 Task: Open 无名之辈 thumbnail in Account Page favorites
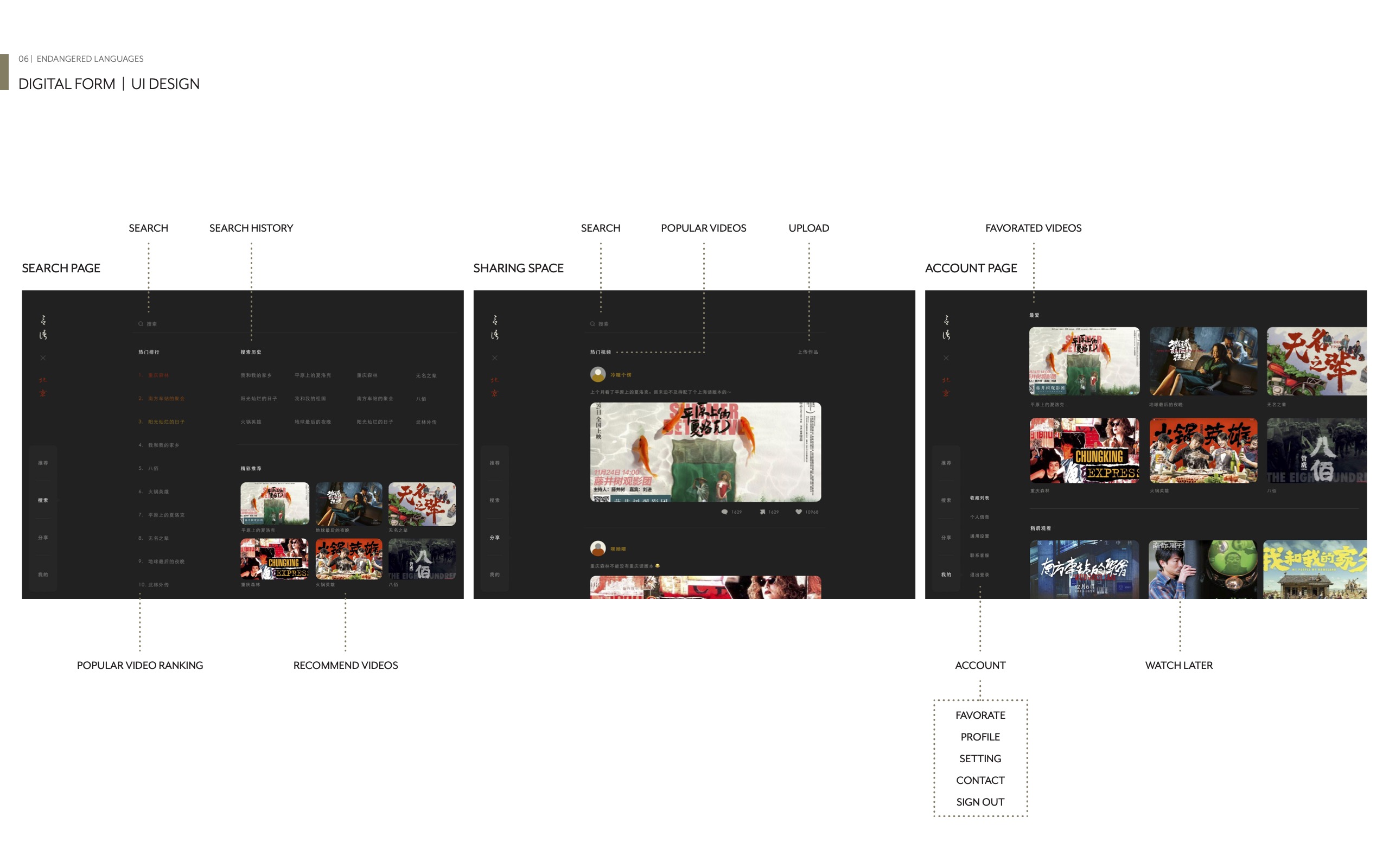(x=1317, y=361)
